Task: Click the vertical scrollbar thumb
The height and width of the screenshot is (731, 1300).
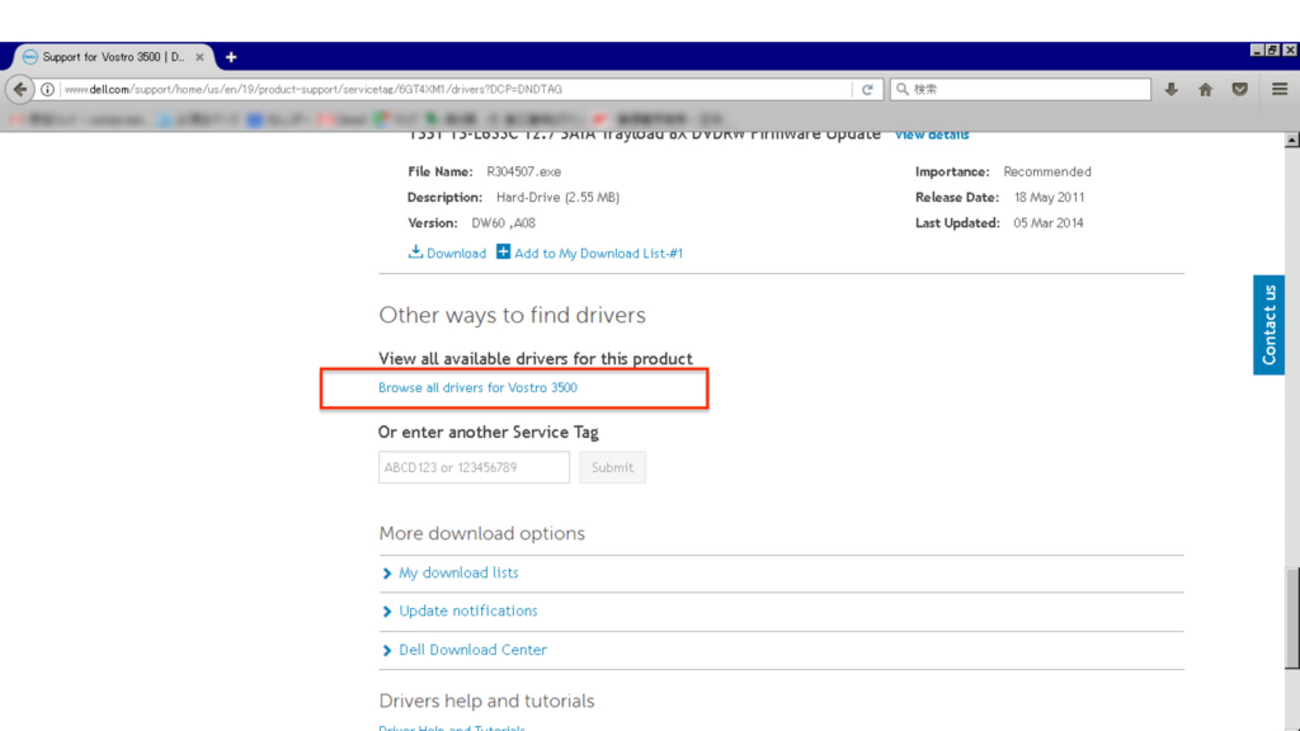Action: pyautogui.click(x=1292, y=618)
